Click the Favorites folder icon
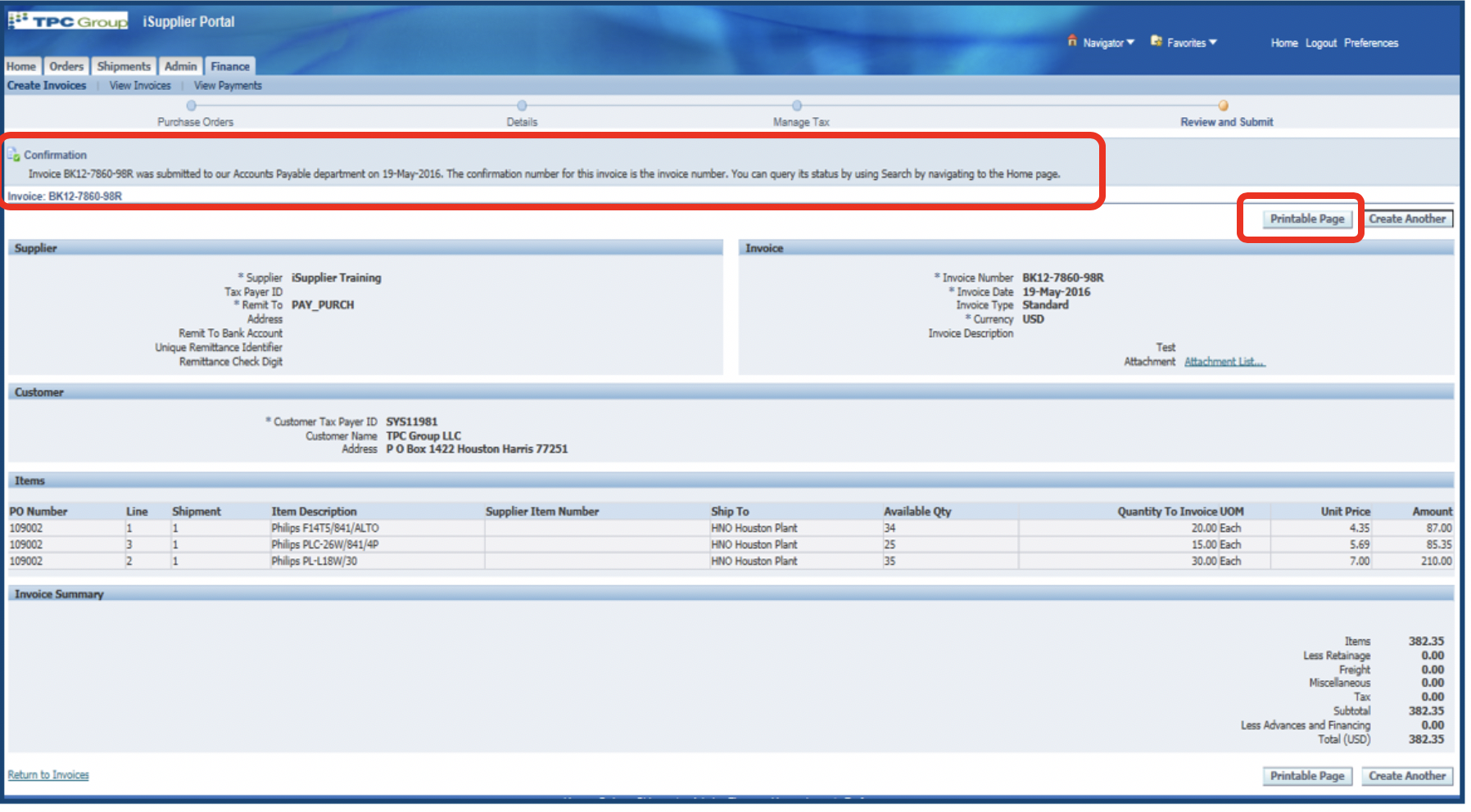The image size is (1471, 812). coord(1156,41)
